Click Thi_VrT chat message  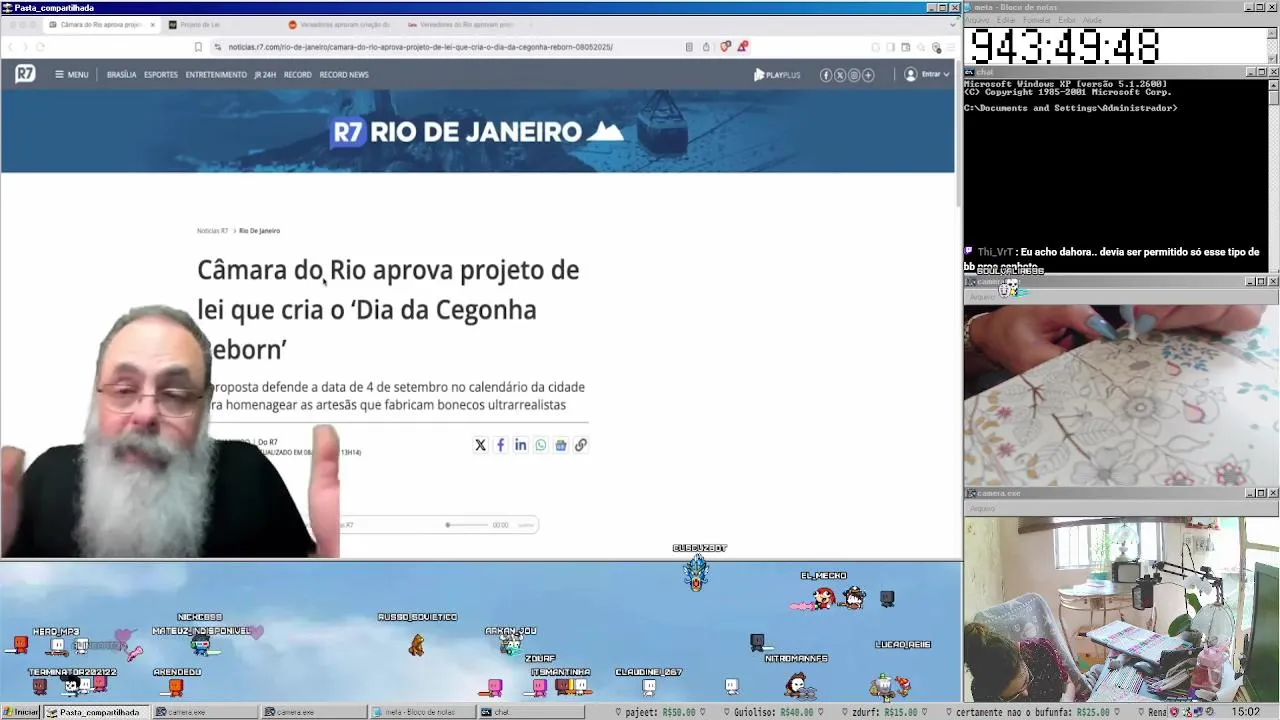pos(1113,259)
